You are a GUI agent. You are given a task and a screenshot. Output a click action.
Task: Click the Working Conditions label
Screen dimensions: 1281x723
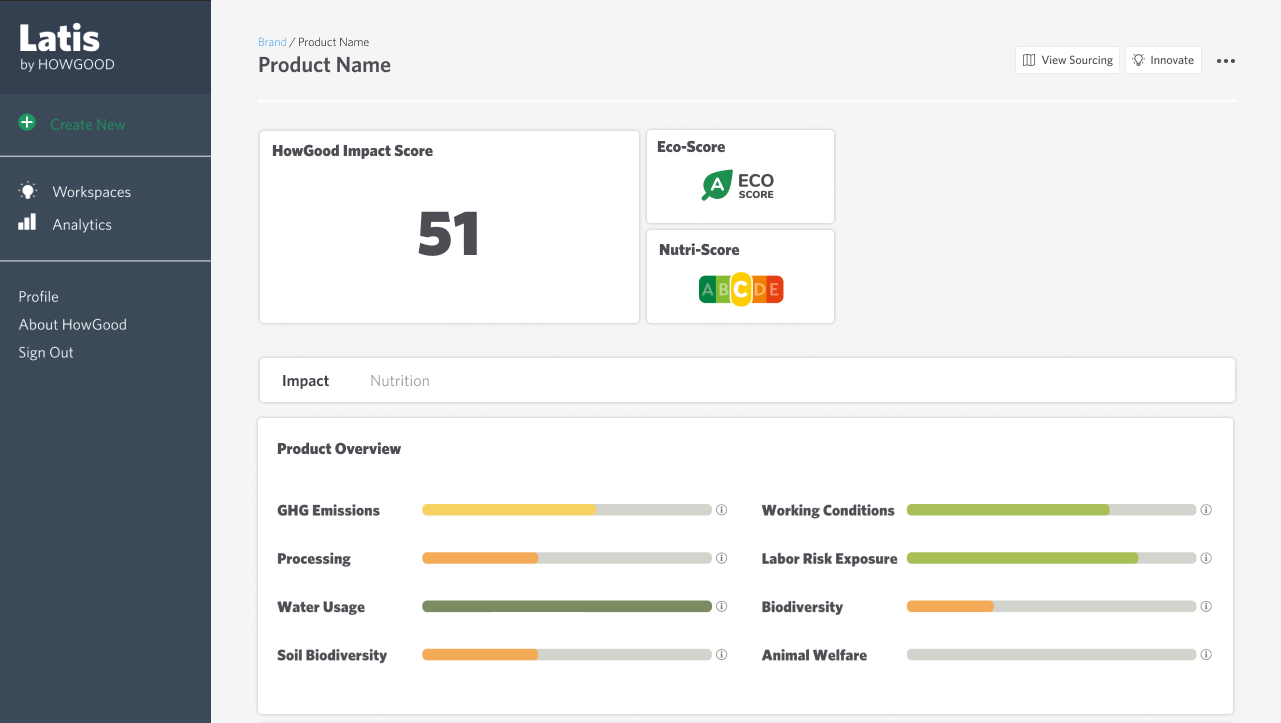[x=828, y=511]
